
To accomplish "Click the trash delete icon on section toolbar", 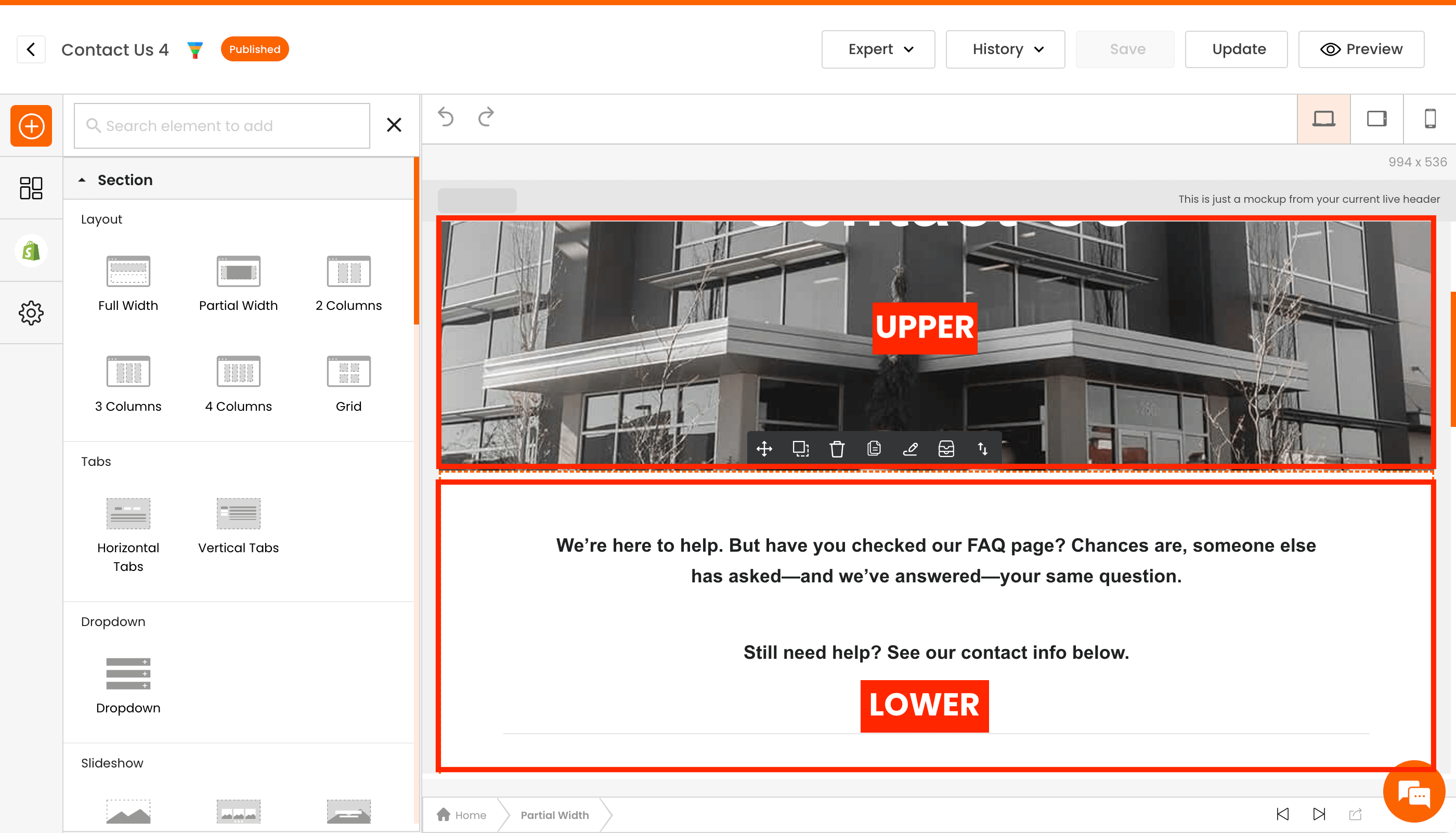I will tap(837, 449).
